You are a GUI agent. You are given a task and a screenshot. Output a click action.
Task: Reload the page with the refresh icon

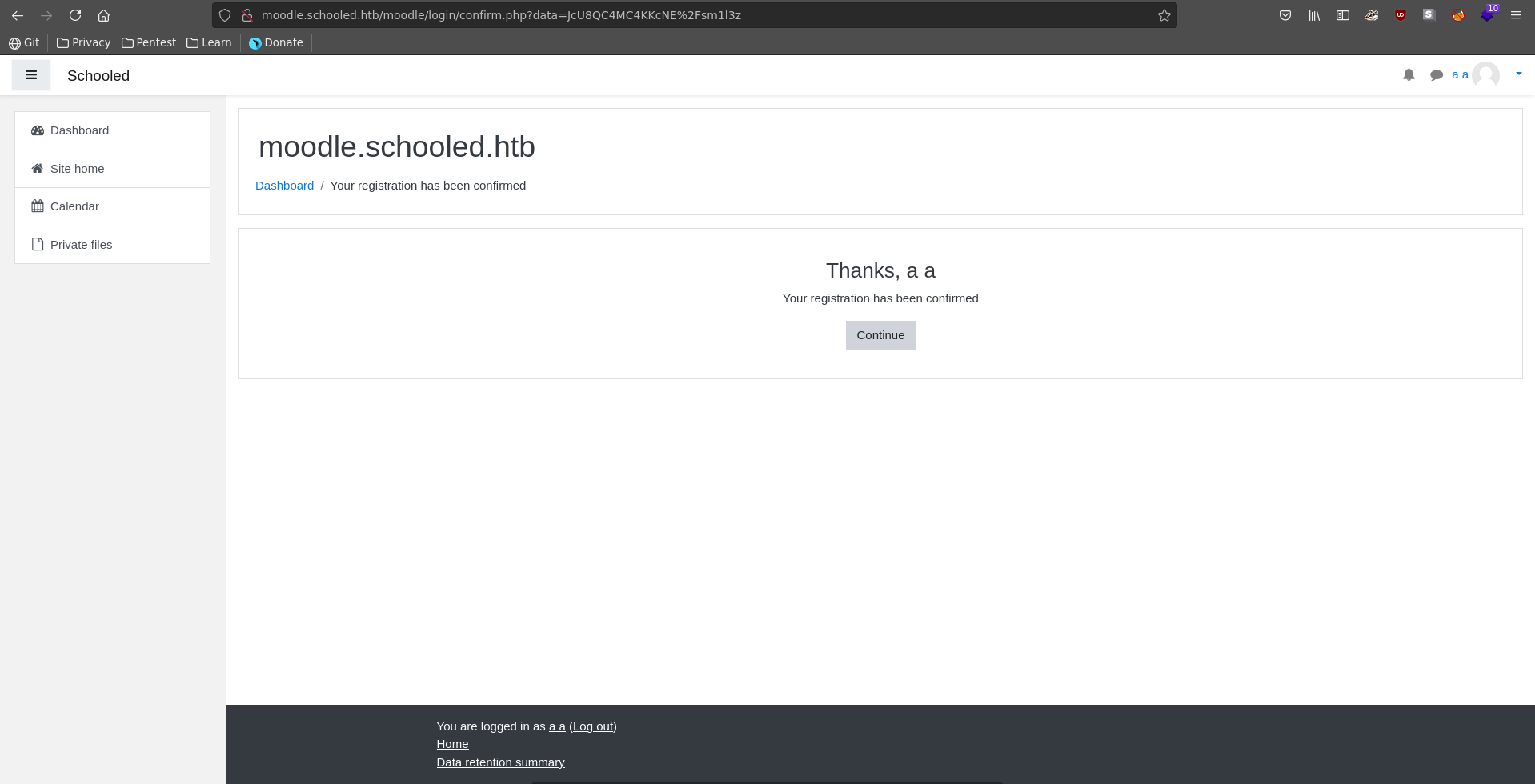75,15
